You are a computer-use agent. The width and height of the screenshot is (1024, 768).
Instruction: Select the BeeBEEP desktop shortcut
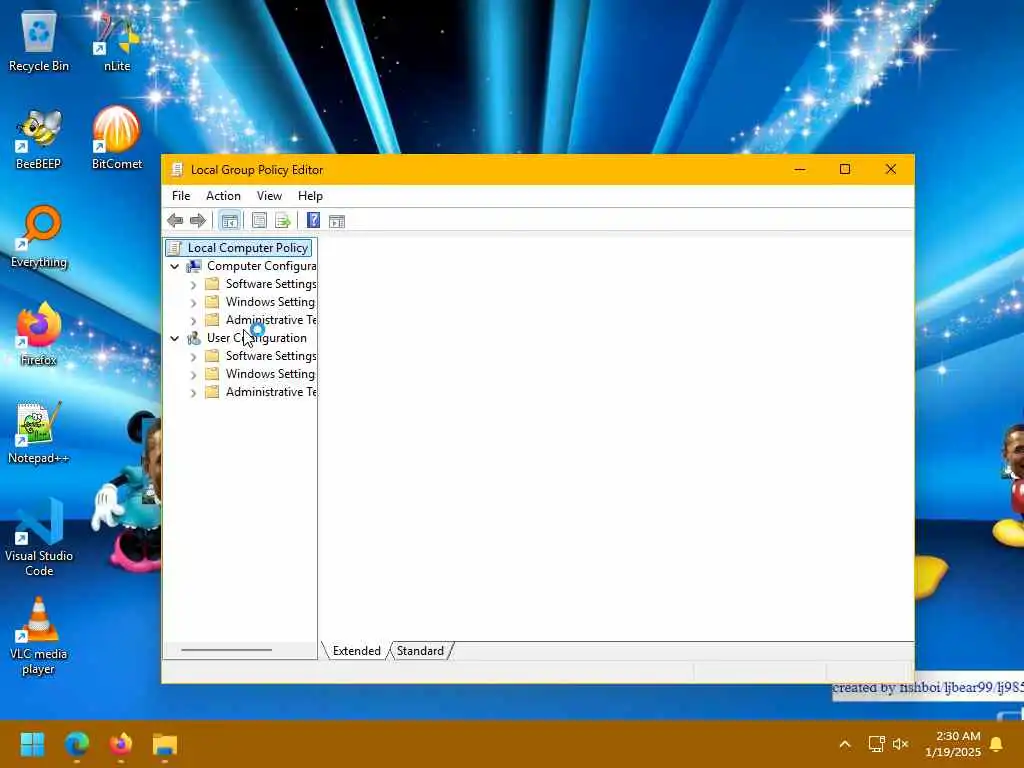point(39,138)
